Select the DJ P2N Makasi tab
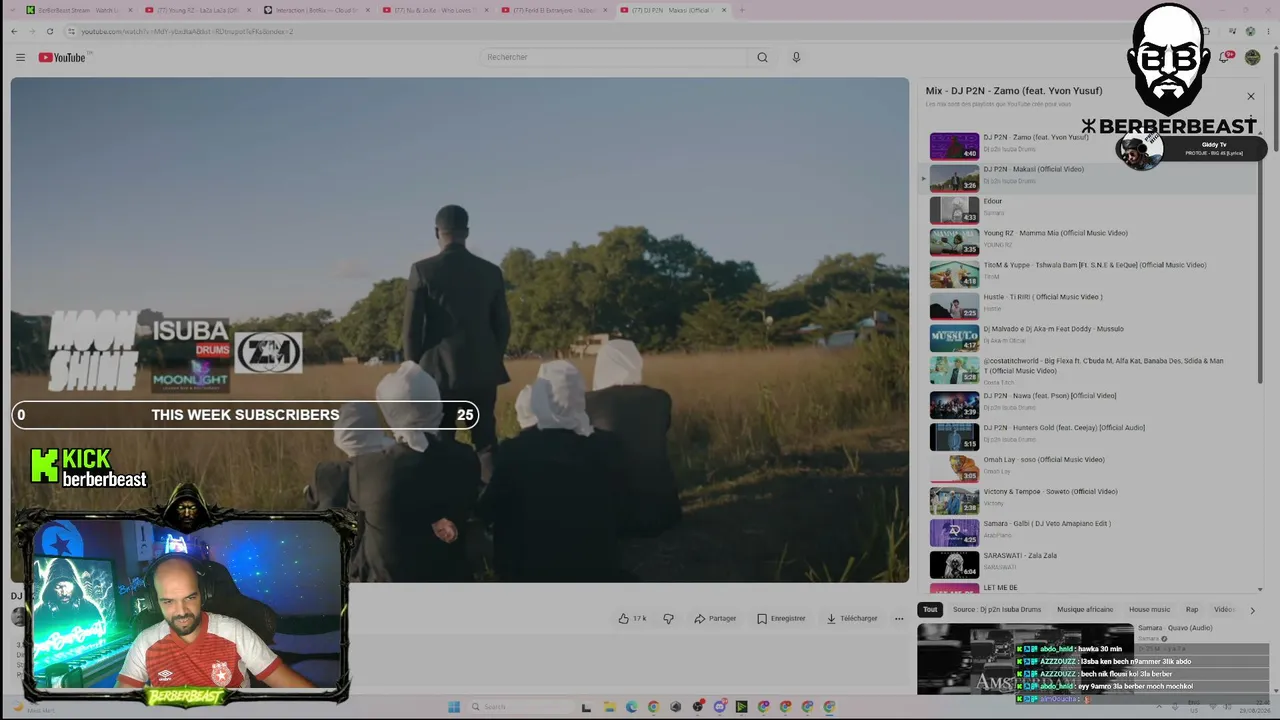This screenshot has width=1280, height=720. (672, 10)
